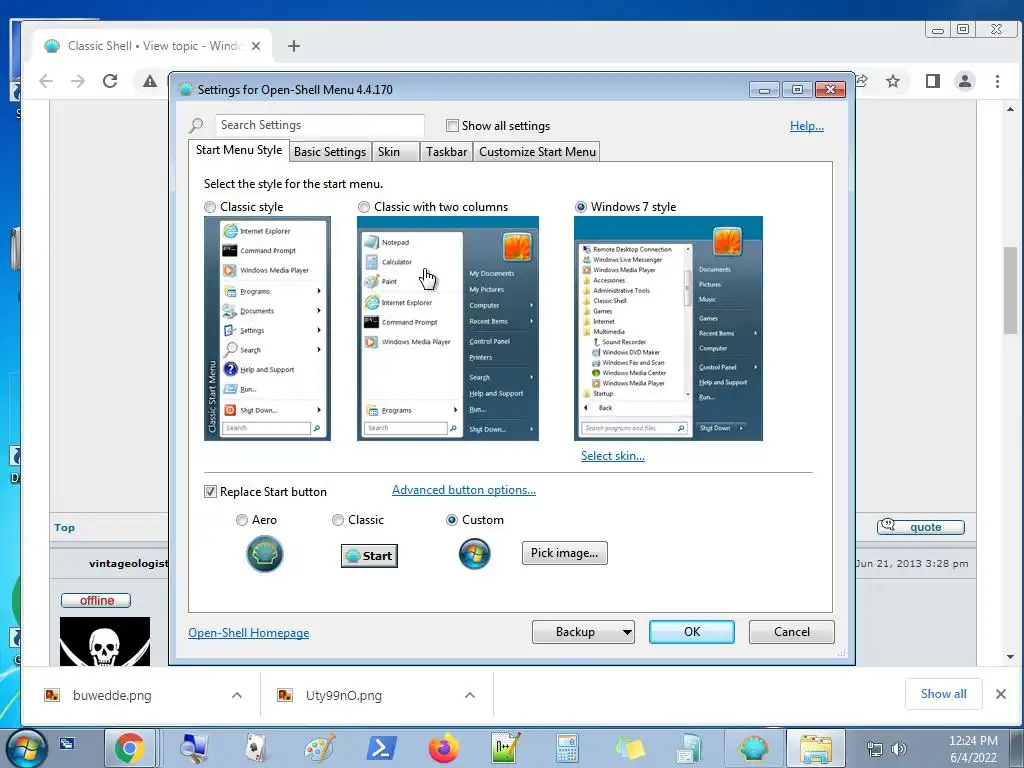Switch to Basic Settings tab
Viewport: 1024px width, 768px height.
[x=330, y=152]
